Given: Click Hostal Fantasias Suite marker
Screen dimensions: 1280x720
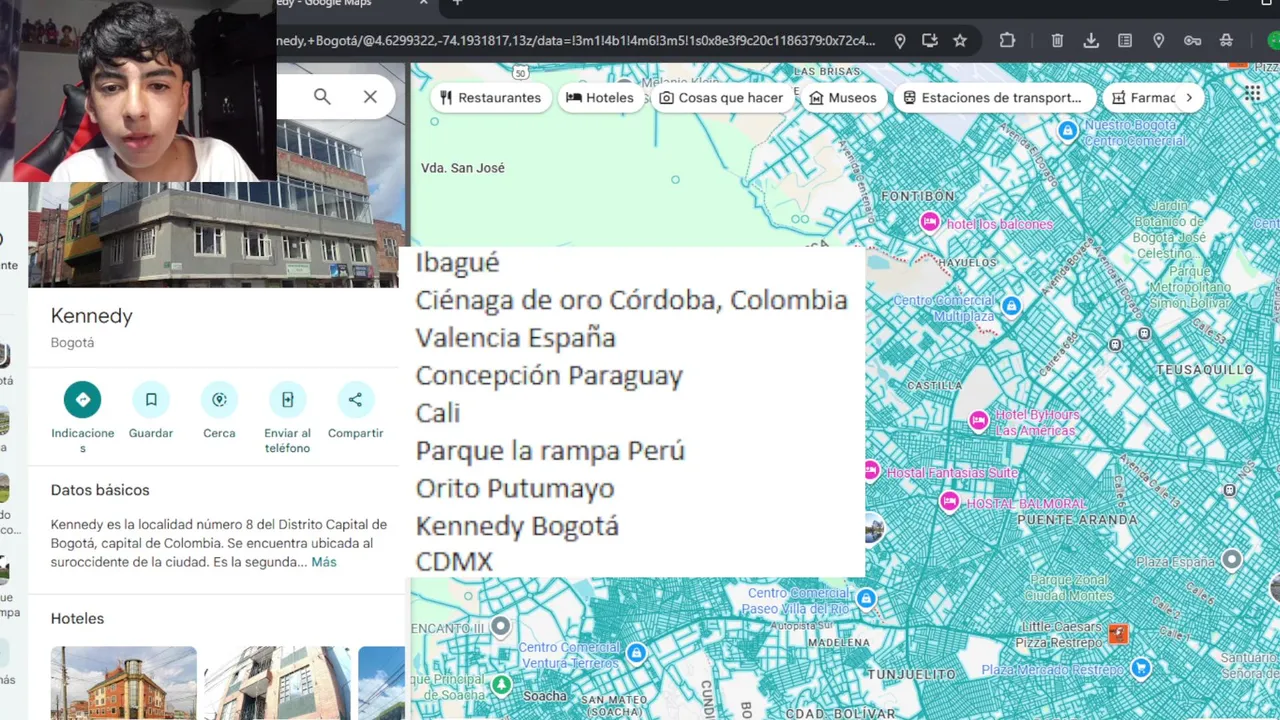Looking at the screenshot, I should coord(871,470).
